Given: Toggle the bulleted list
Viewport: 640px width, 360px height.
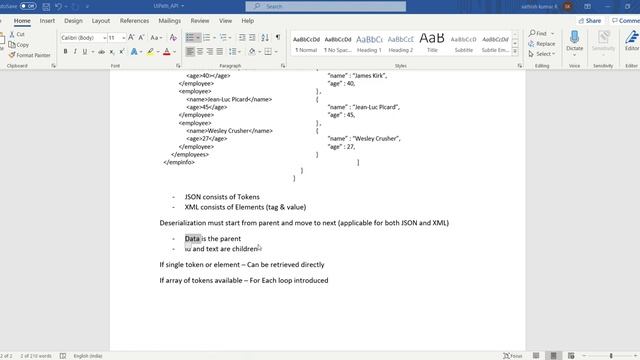Looking at the screenshot, I should [190, 38].
